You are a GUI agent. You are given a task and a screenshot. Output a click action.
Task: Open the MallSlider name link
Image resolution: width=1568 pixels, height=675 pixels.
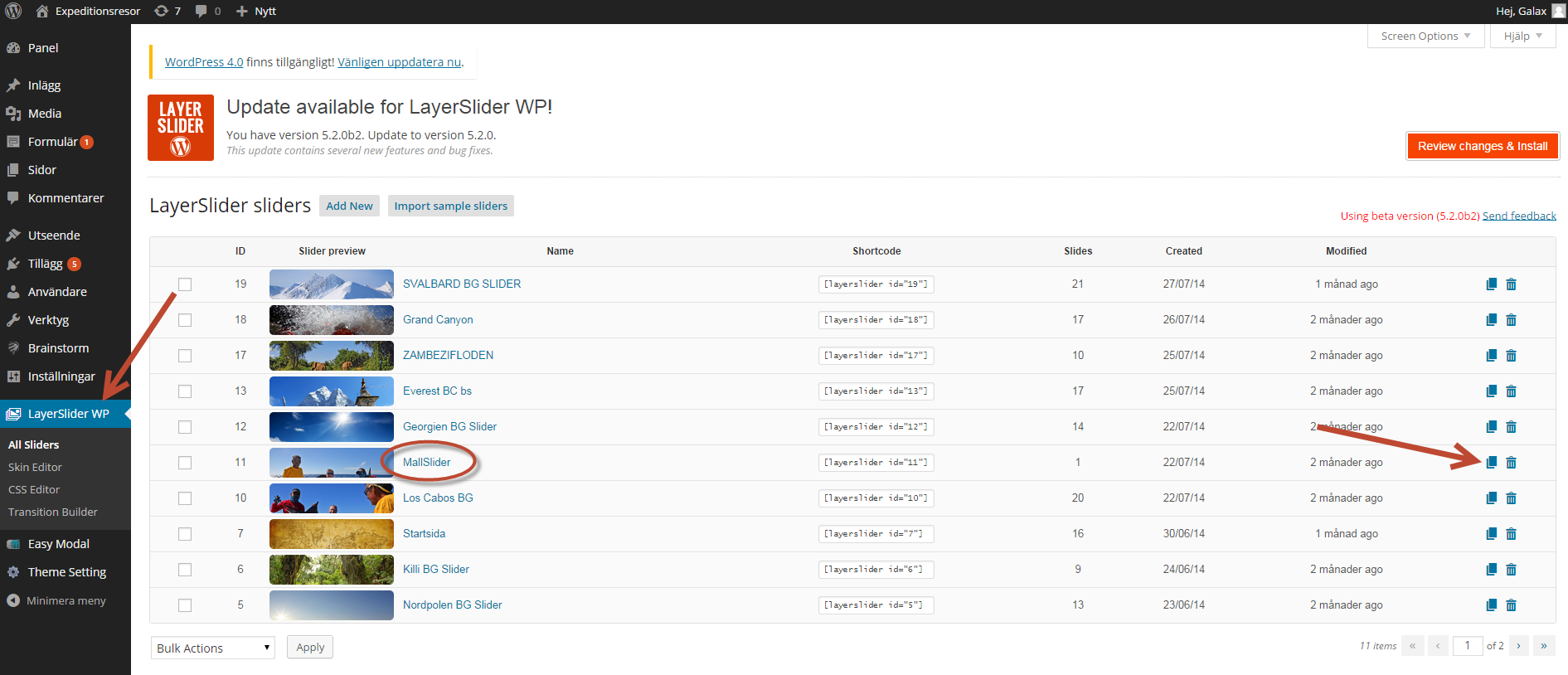(x=427, y=463)
